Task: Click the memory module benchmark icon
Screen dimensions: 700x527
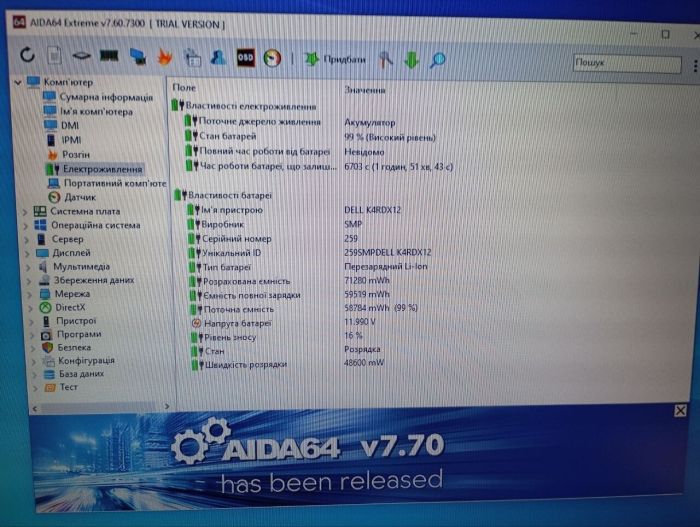Action: pos(109,57)
